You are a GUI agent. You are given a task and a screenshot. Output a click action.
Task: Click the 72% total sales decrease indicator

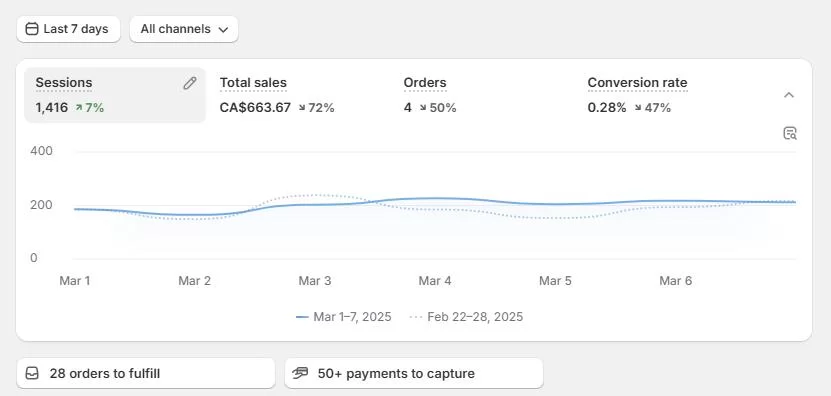pyautogui.click(x=316, y=108)
